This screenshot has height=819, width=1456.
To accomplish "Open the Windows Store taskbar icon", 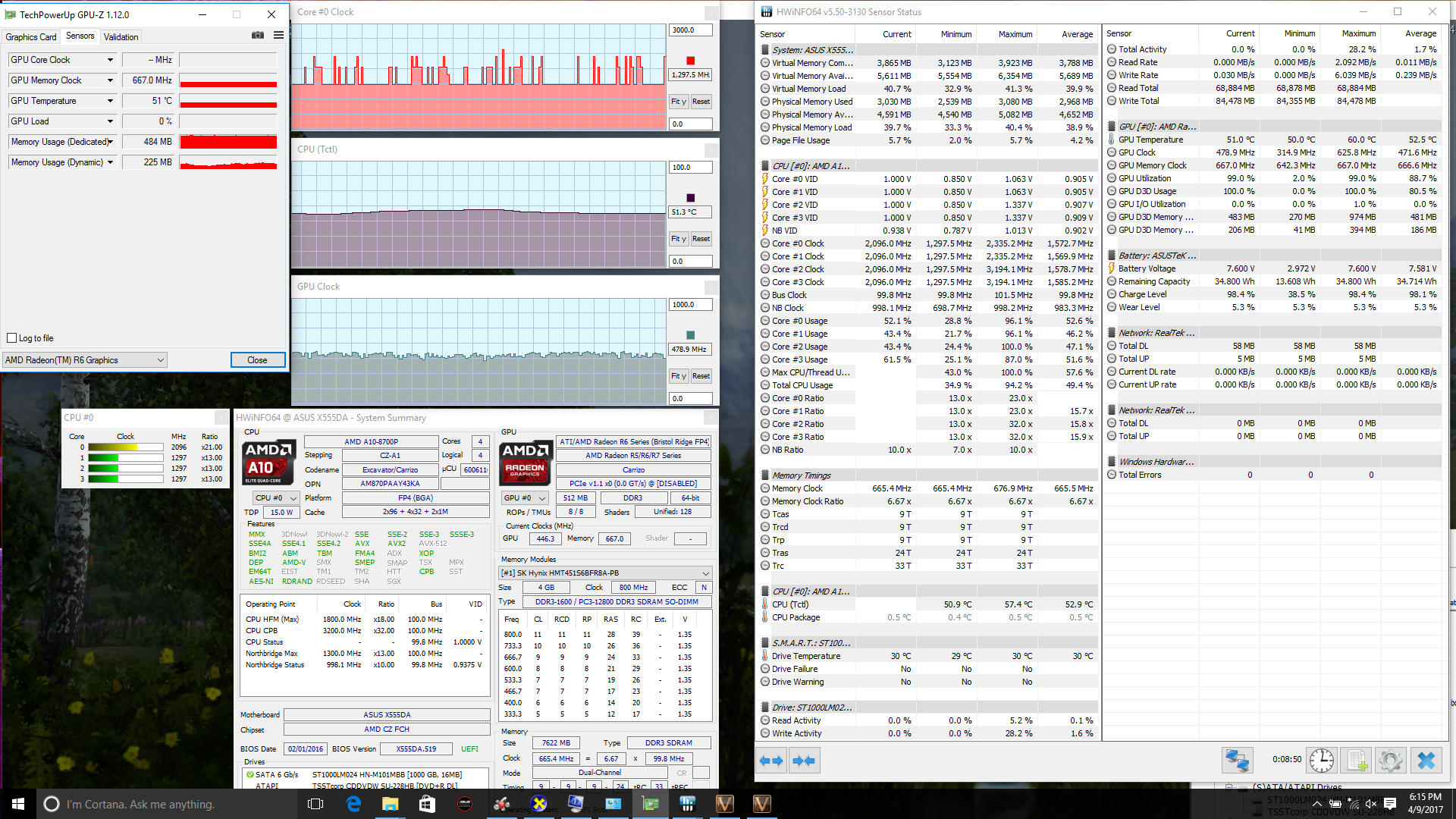I will [x=427, y=804].
